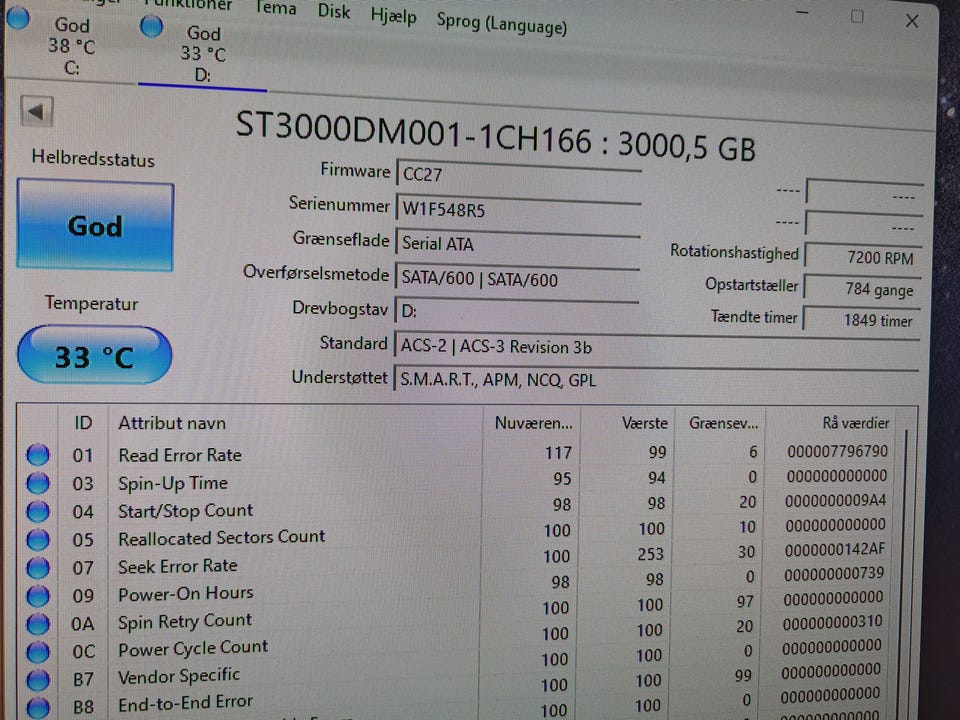Click the Temperatur label

(91, 303)
